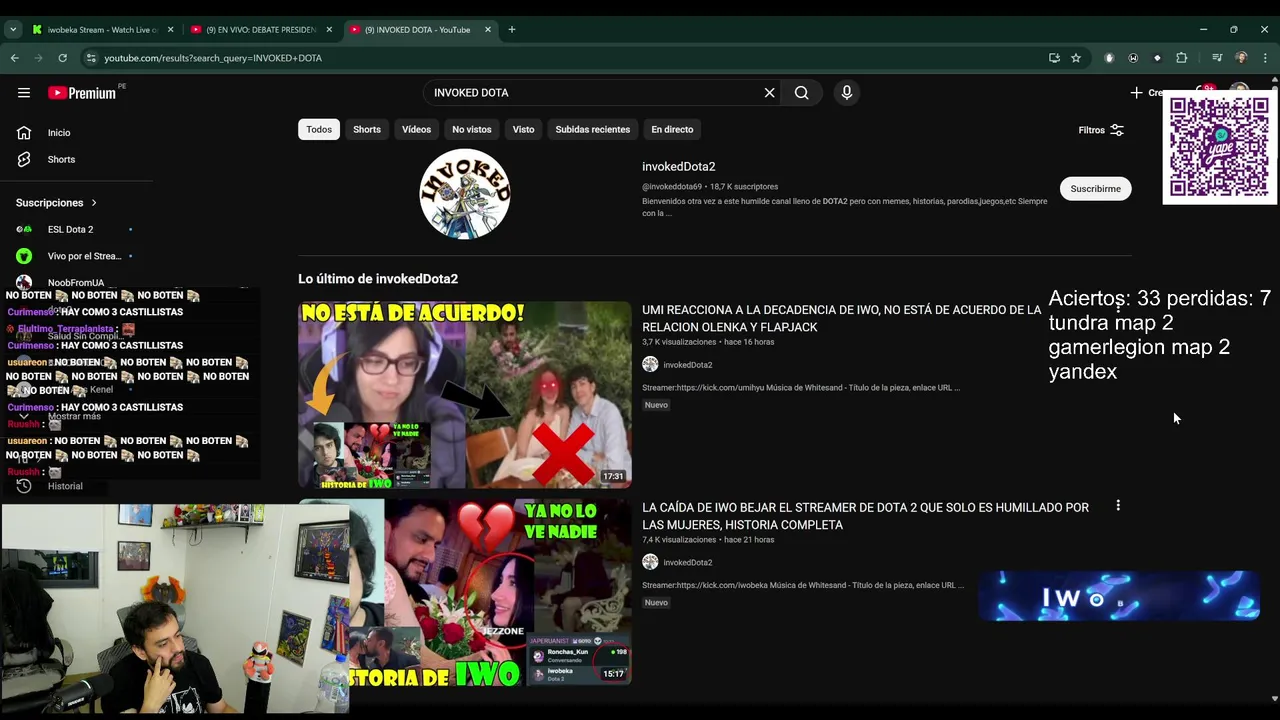Click the address bar URL

click(x=213, y=58)
